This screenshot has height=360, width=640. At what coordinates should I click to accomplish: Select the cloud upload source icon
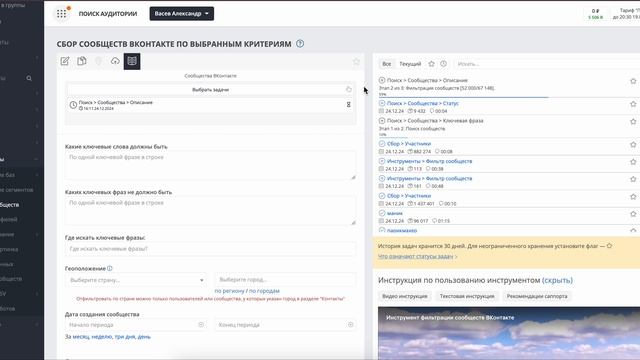pos(115,61)
